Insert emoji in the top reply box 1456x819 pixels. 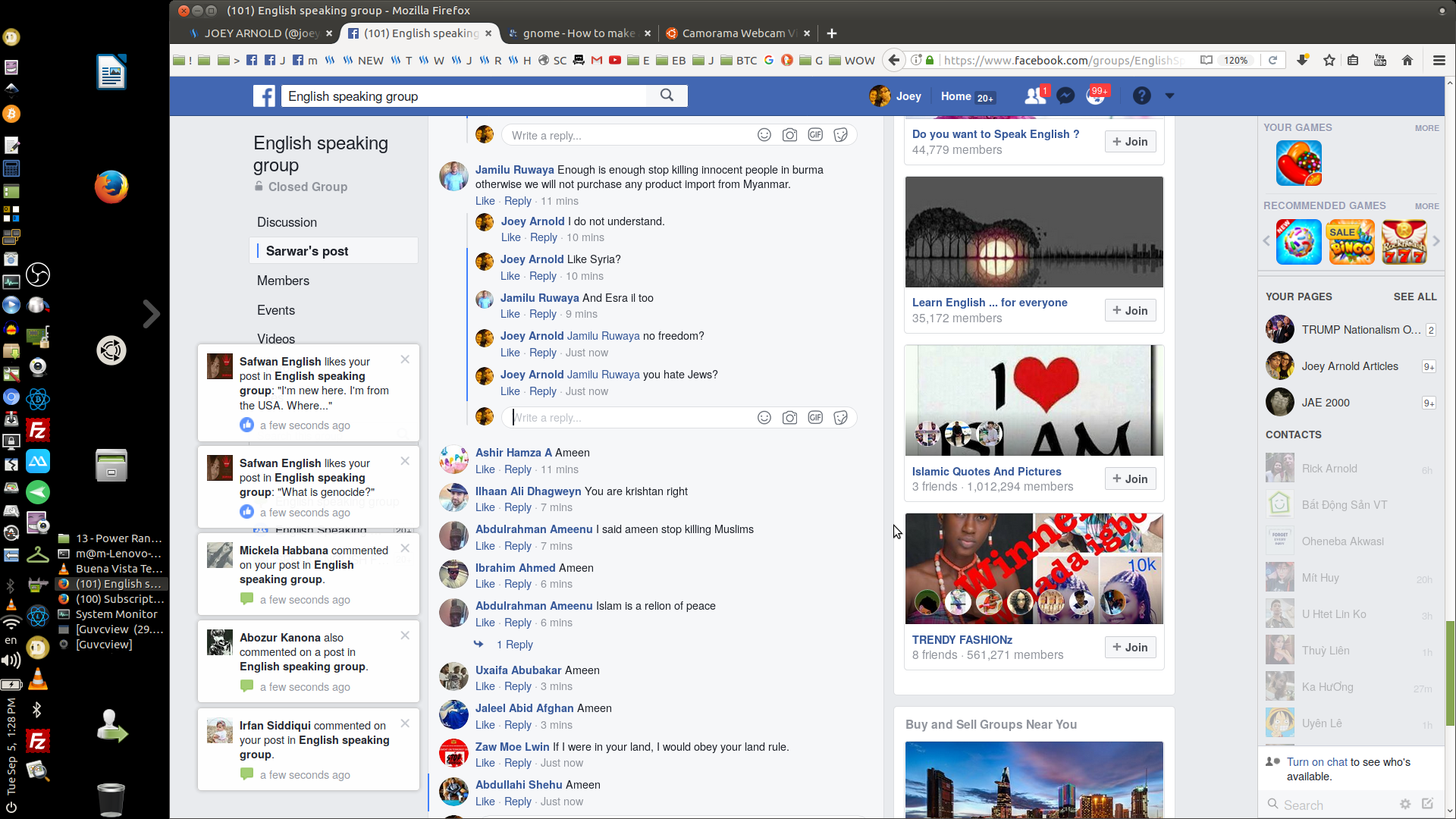(x=764, y=135)
